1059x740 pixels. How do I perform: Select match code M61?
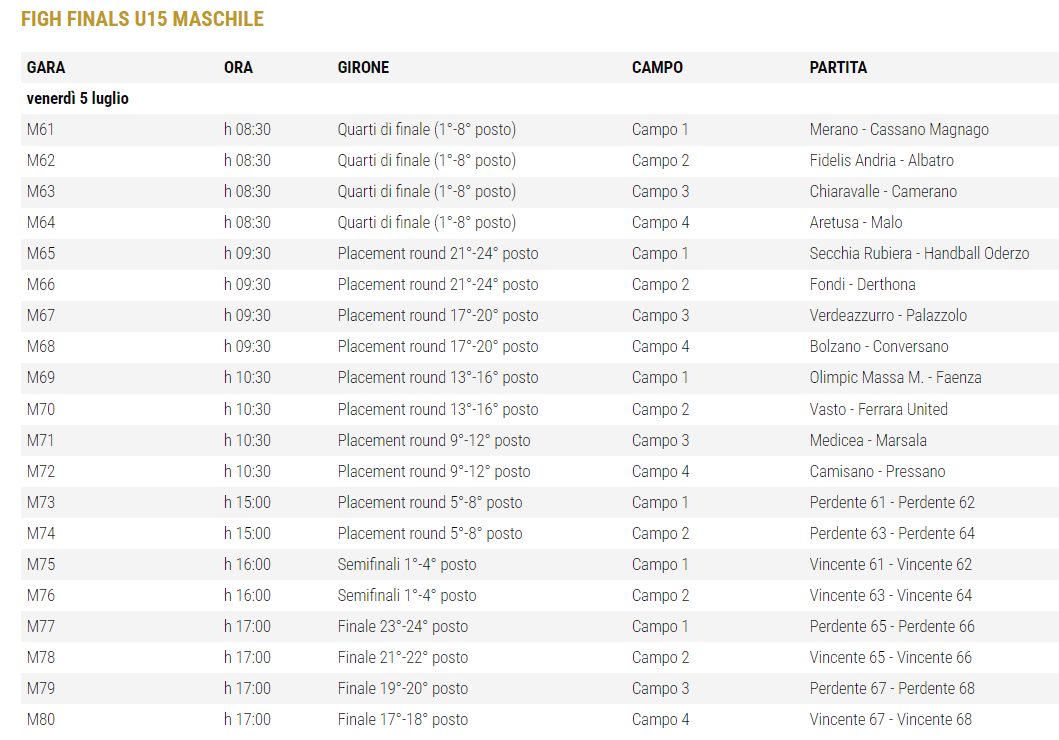41,130
